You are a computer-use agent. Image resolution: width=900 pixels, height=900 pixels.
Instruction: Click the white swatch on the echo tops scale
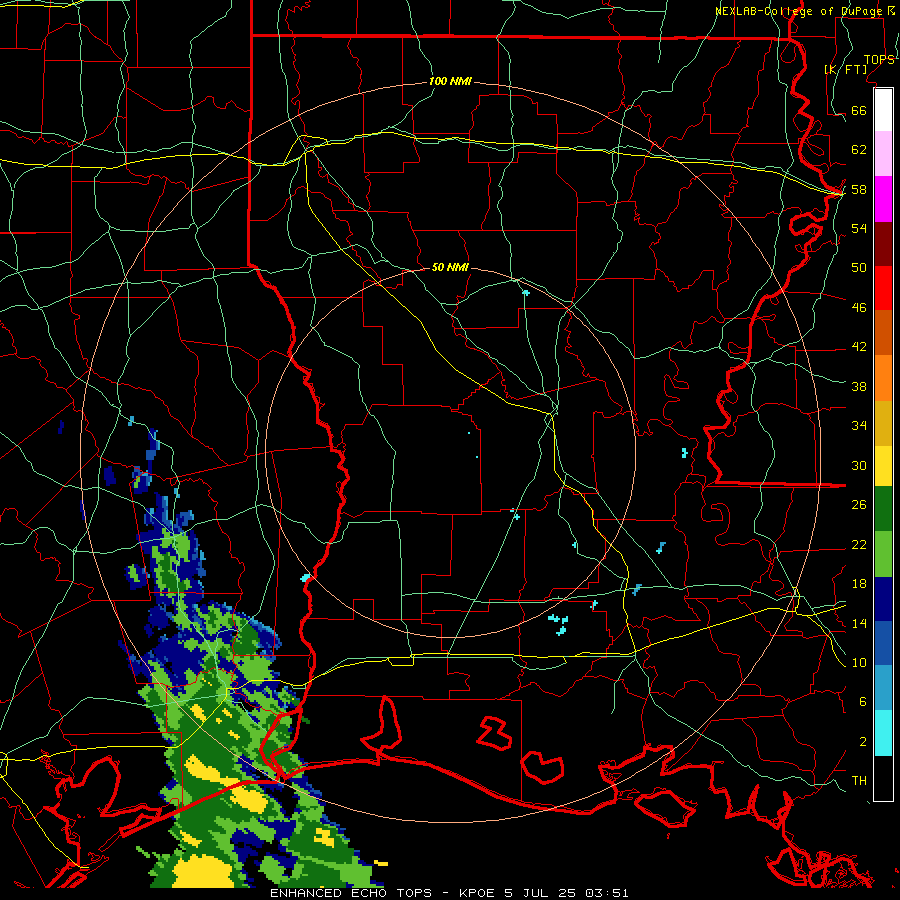pyautogui.click(x=883, y=110)
